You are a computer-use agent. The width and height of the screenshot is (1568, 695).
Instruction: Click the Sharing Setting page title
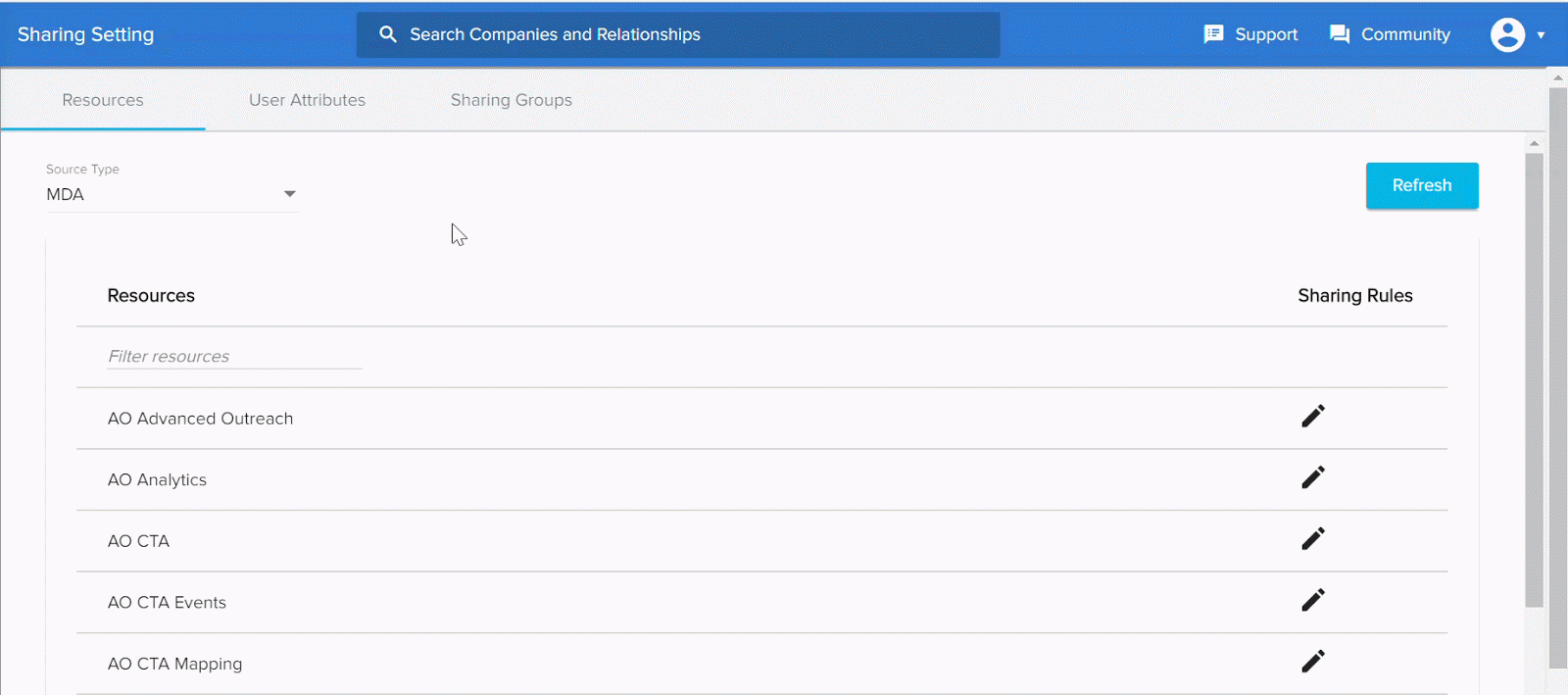85,34
